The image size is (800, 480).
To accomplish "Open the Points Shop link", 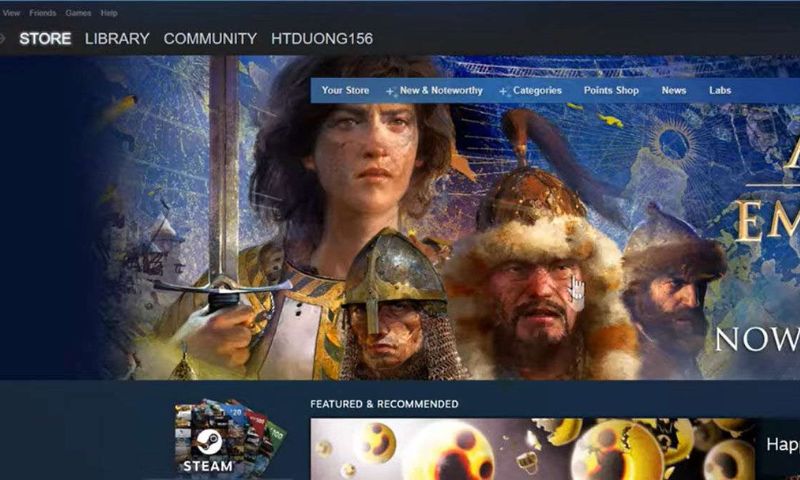I will [x=611, y=90].
